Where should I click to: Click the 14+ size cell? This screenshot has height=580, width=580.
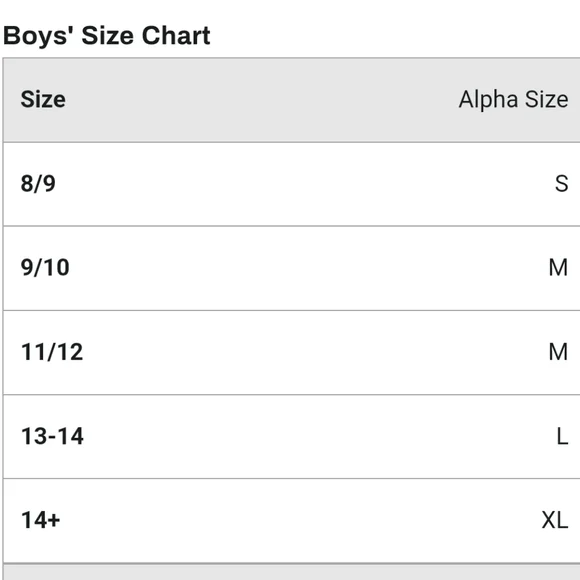pos(40,520)
